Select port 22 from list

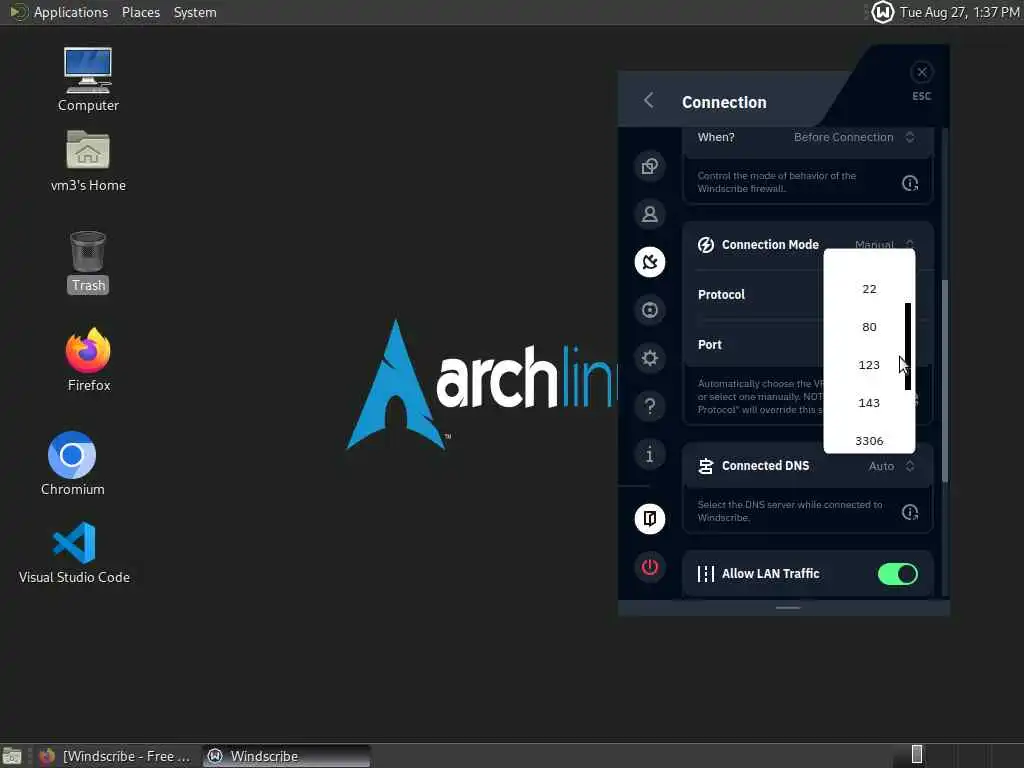(869, 289)
